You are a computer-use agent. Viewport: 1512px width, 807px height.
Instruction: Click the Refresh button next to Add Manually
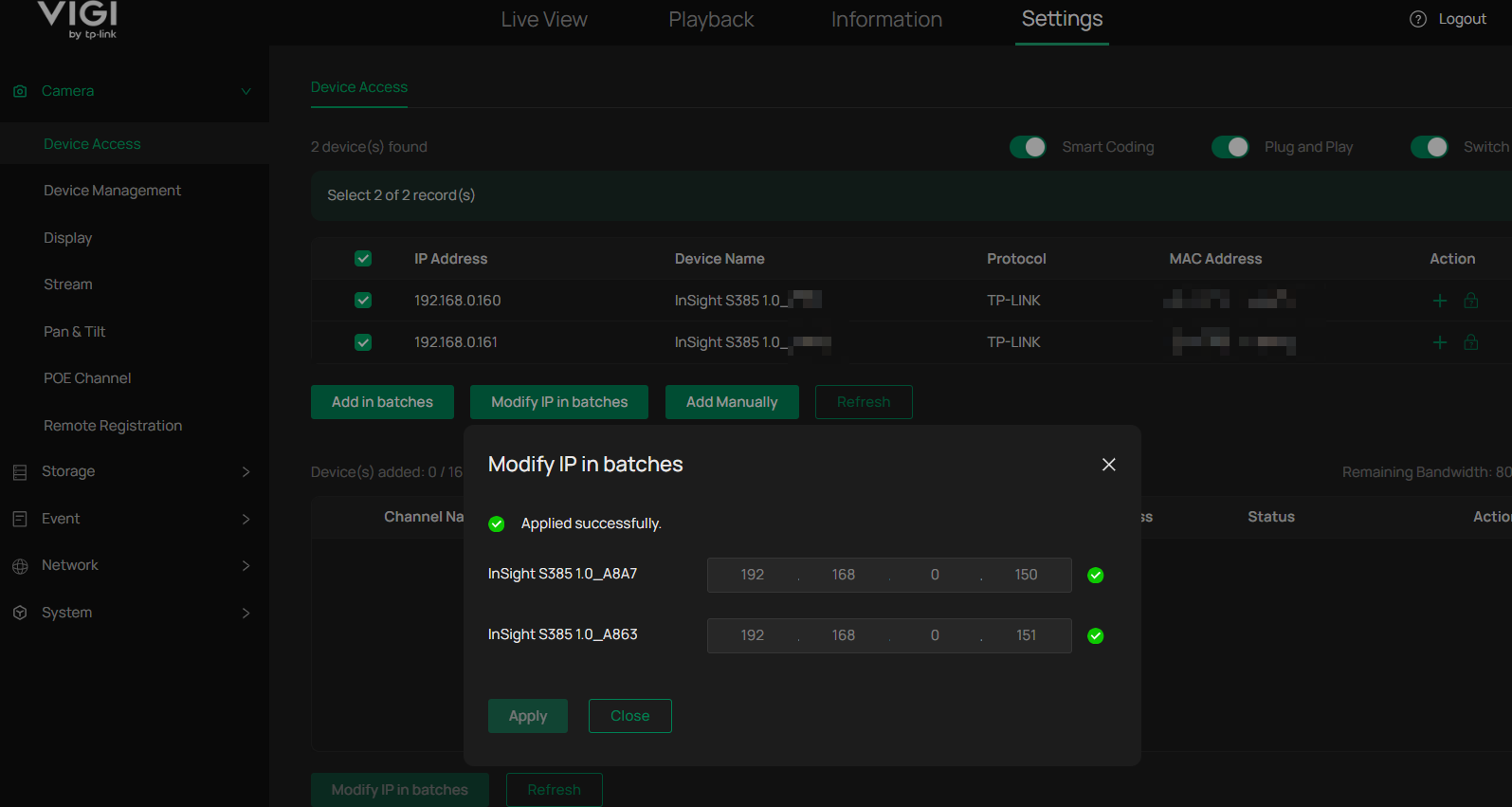pos(864,402)
